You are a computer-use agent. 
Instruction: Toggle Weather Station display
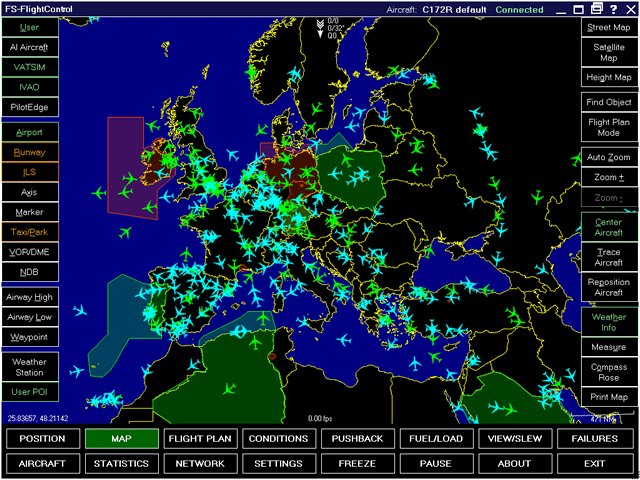point(29,367)
